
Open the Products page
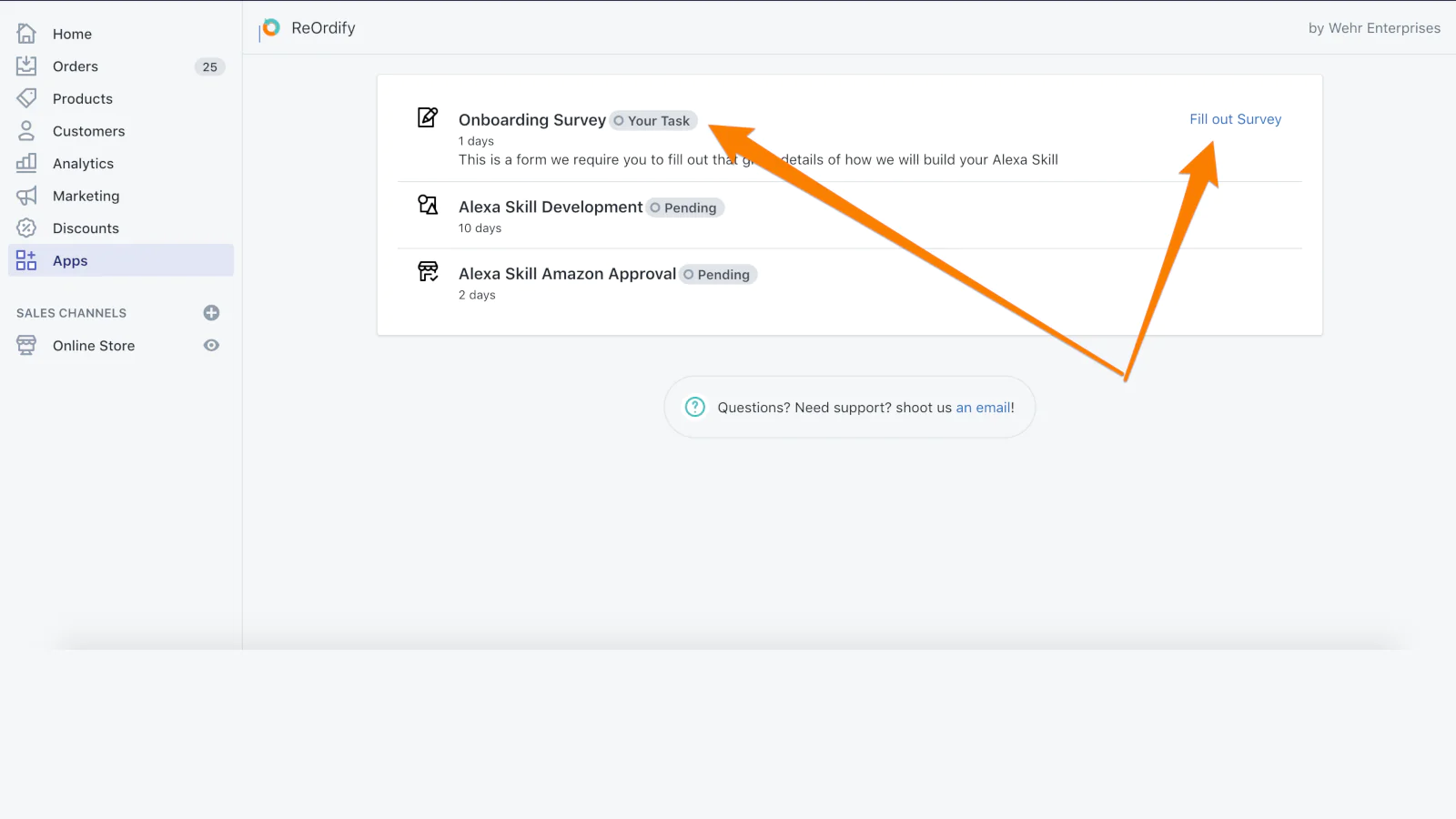83,98
